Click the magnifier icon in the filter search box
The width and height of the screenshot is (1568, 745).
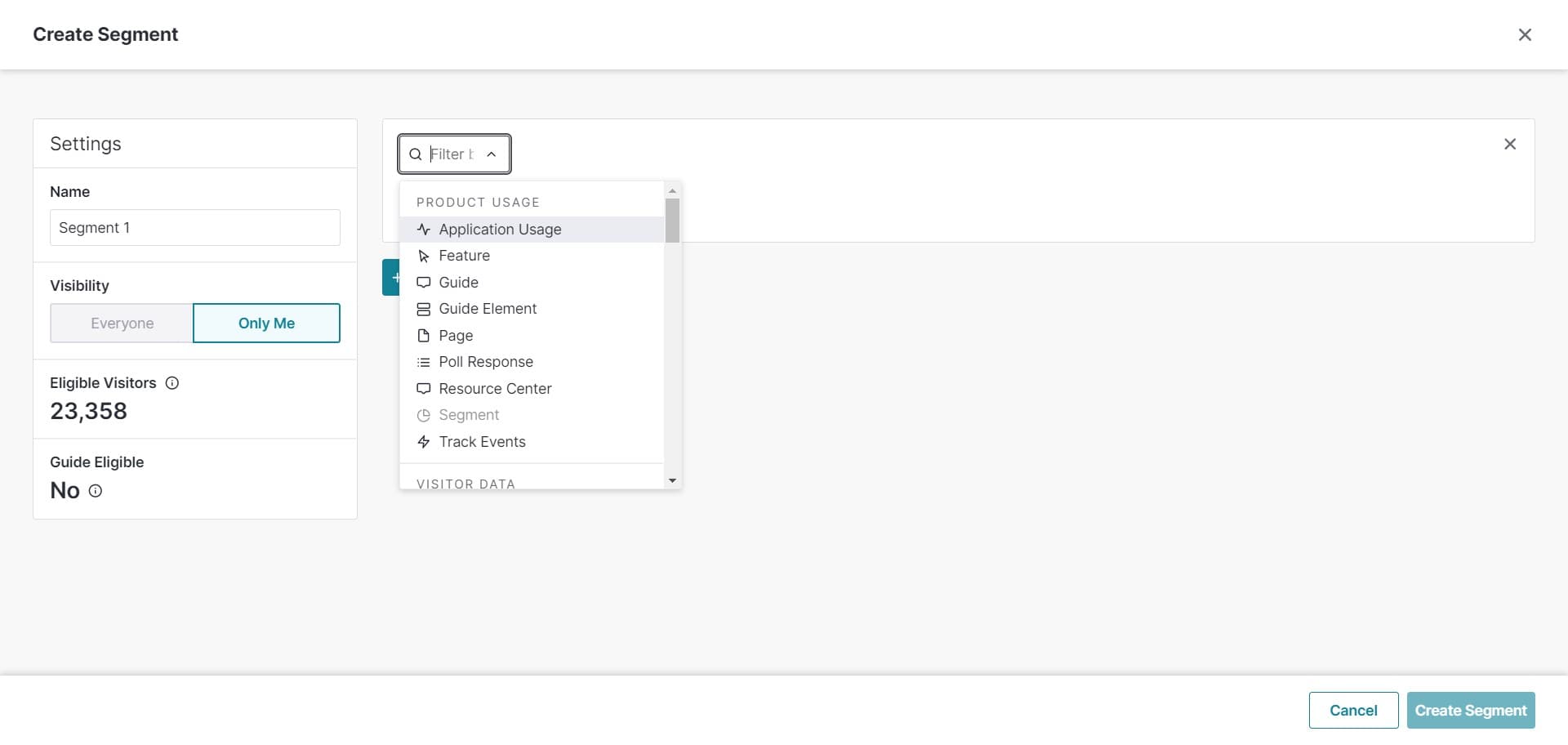tap(416, 154)
